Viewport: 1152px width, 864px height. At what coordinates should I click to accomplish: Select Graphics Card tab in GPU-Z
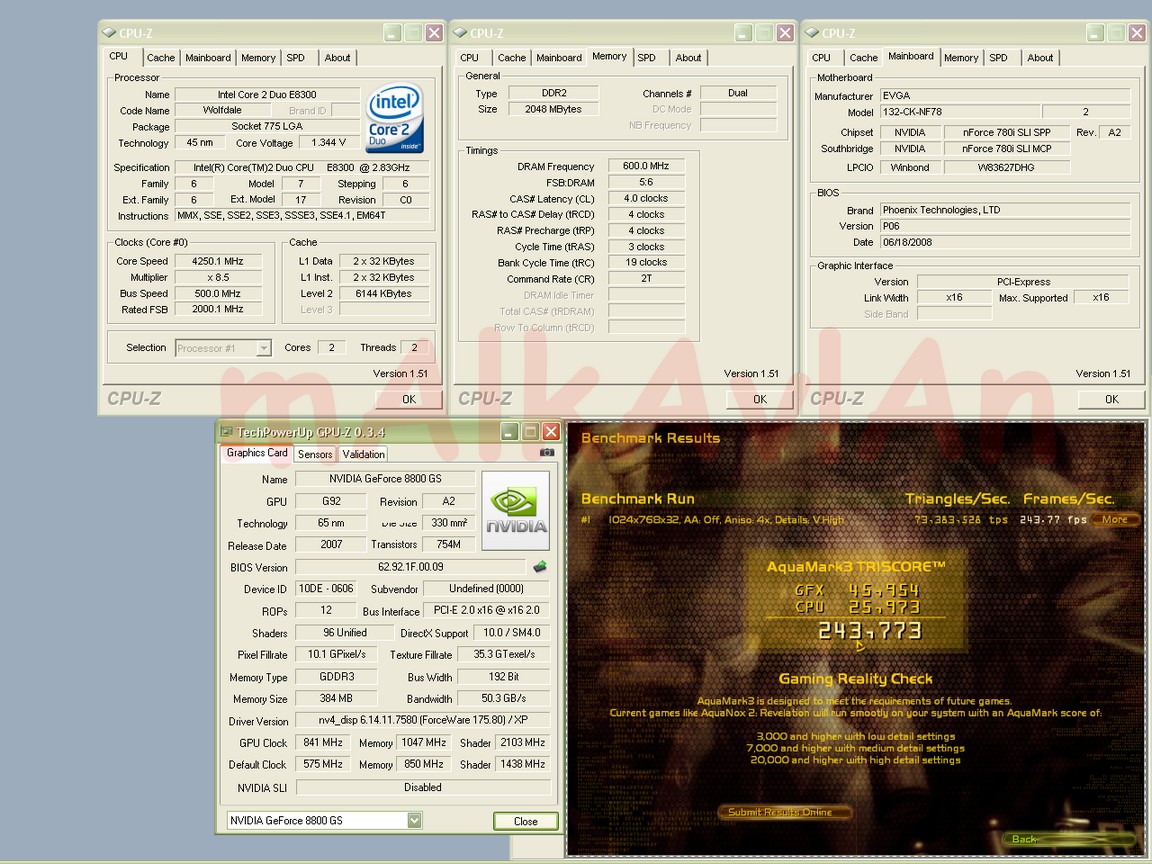[256, 453]
